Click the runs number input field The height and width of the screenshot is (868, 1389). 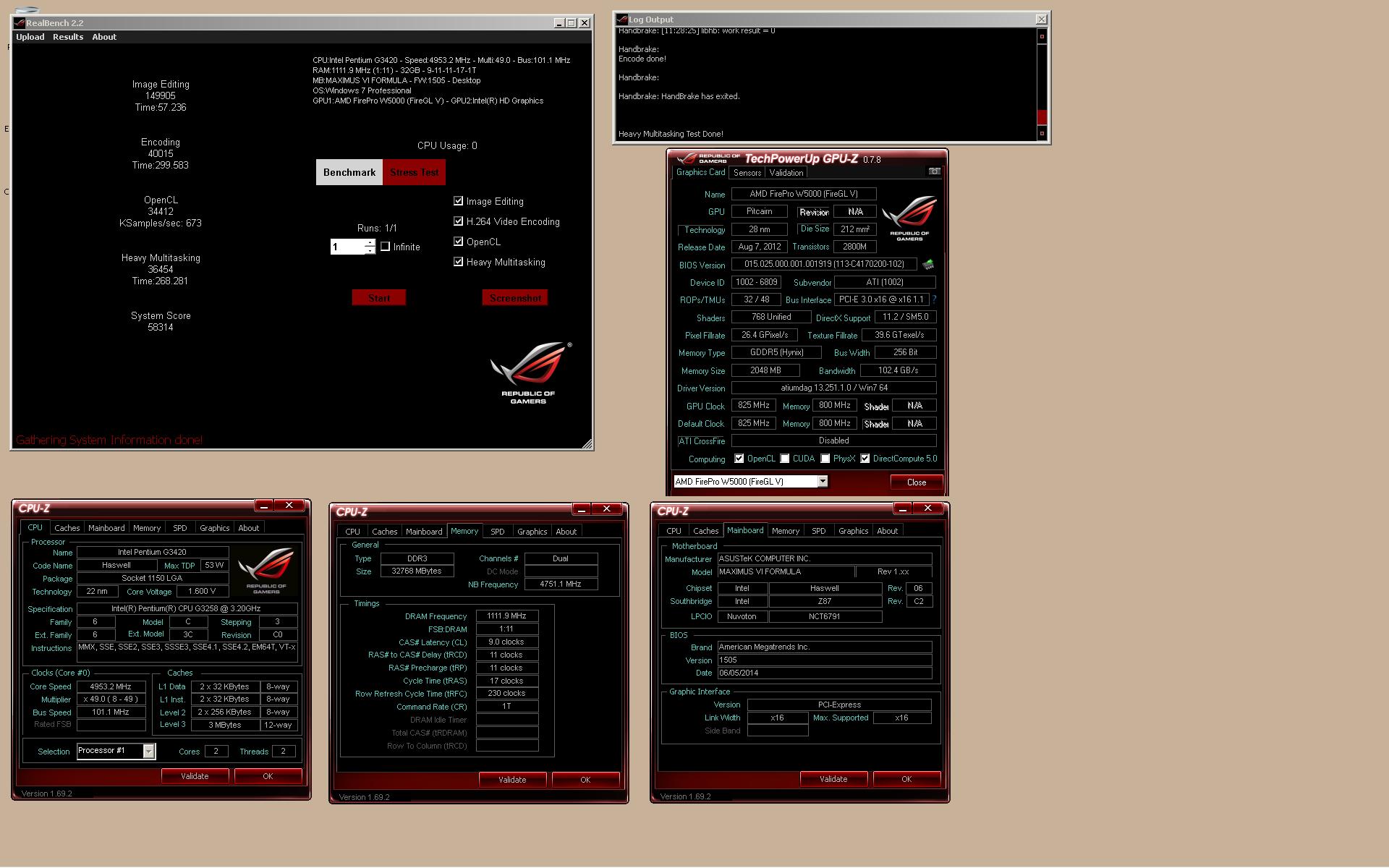(347, 247)
